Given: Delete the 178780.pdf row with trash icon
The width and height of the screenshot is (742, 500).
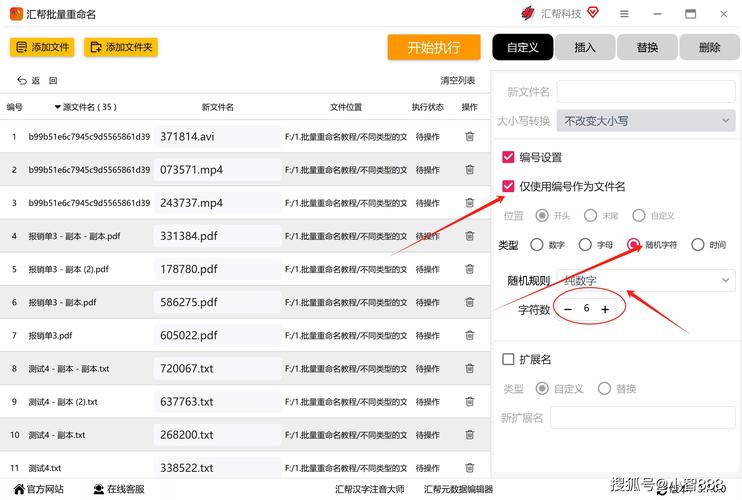Looking at the screenshot, I should [x=469, y=269].
